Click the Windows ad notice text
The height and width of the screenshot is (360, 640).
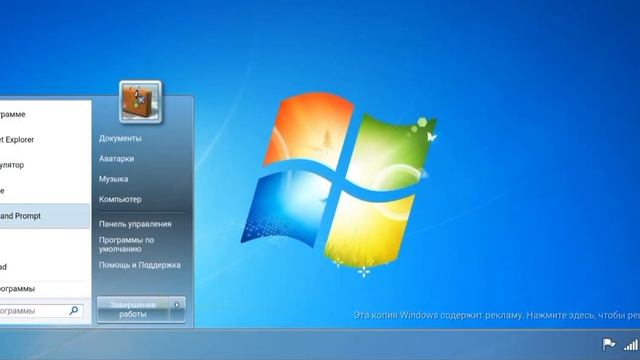pos(496,316)
